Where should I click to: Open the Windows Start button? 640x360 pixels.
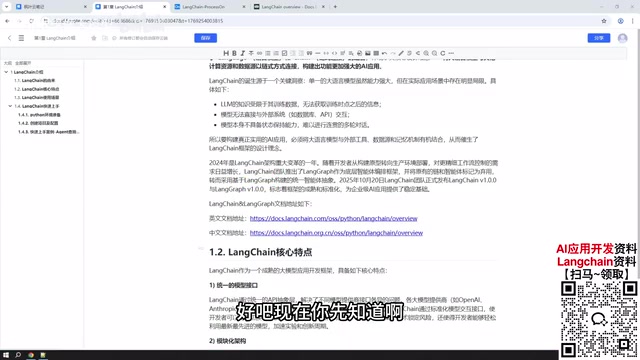(6, 355)
